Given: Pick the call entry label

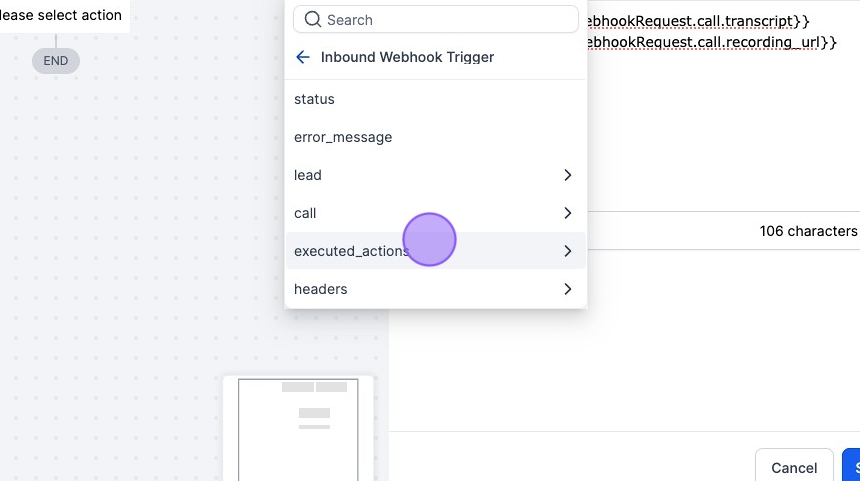Looking at the screenshot, I should 305,213.
